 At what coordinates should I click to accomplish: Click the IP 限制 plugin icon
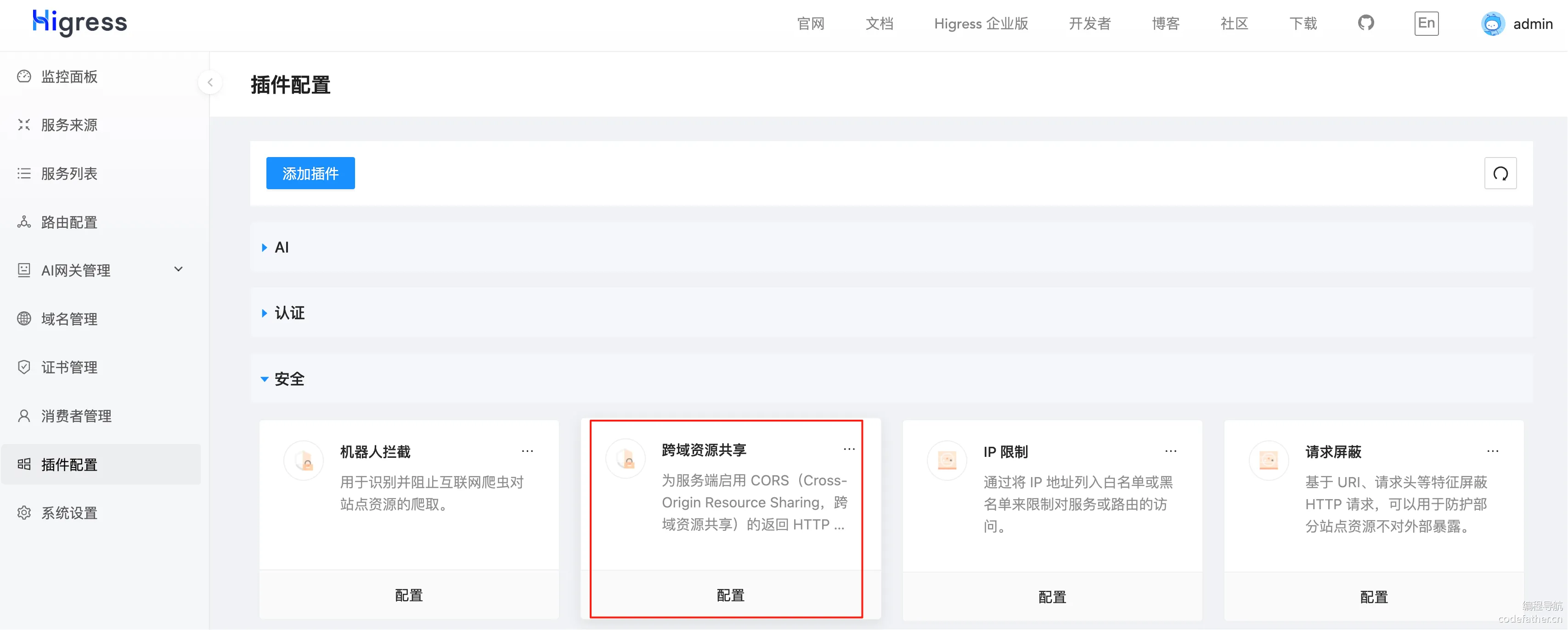click(x=947, y=461)
